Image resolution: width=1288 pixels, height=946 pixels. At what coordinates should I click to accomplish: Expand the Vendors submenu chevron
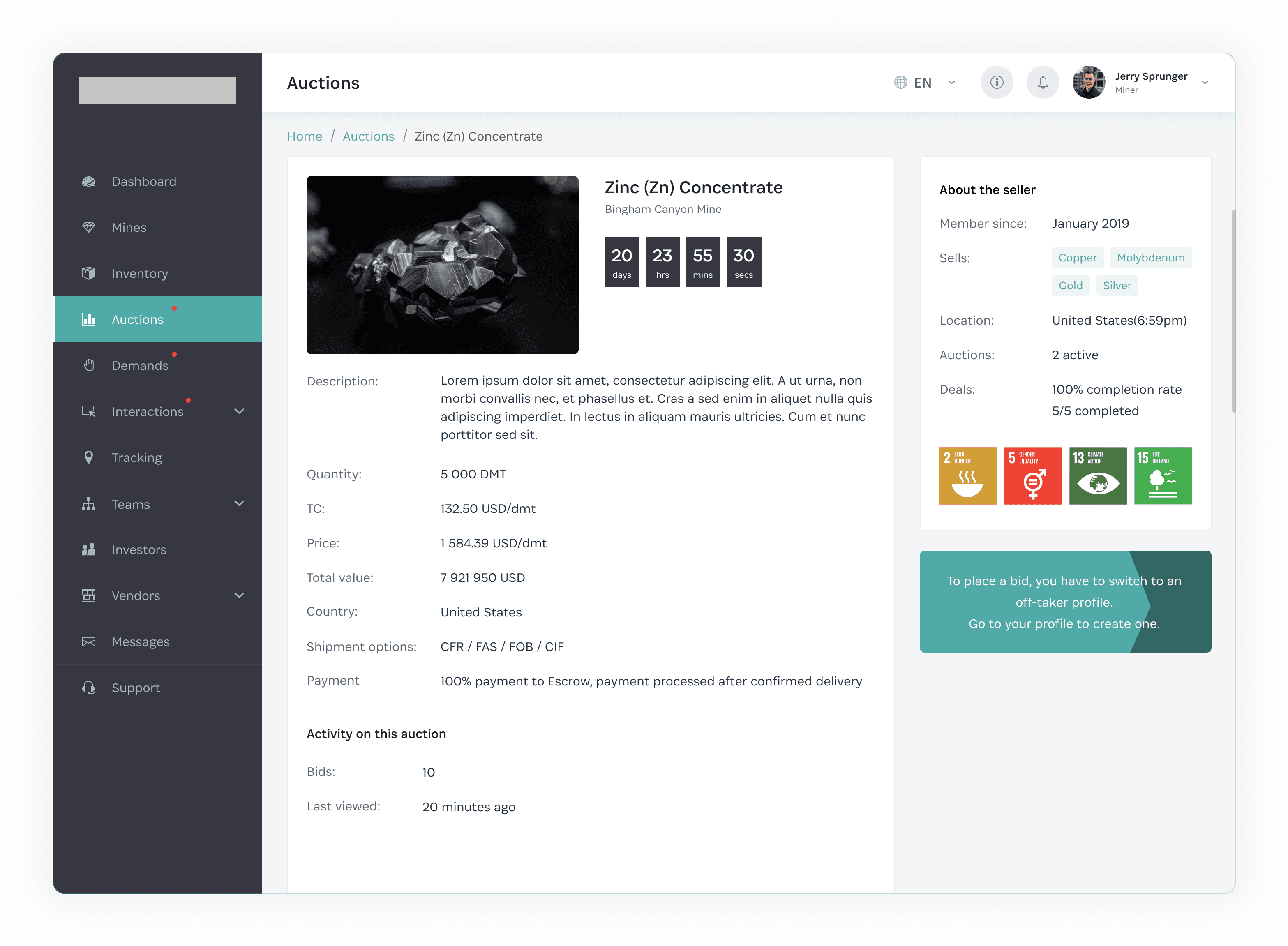(239, 595)
